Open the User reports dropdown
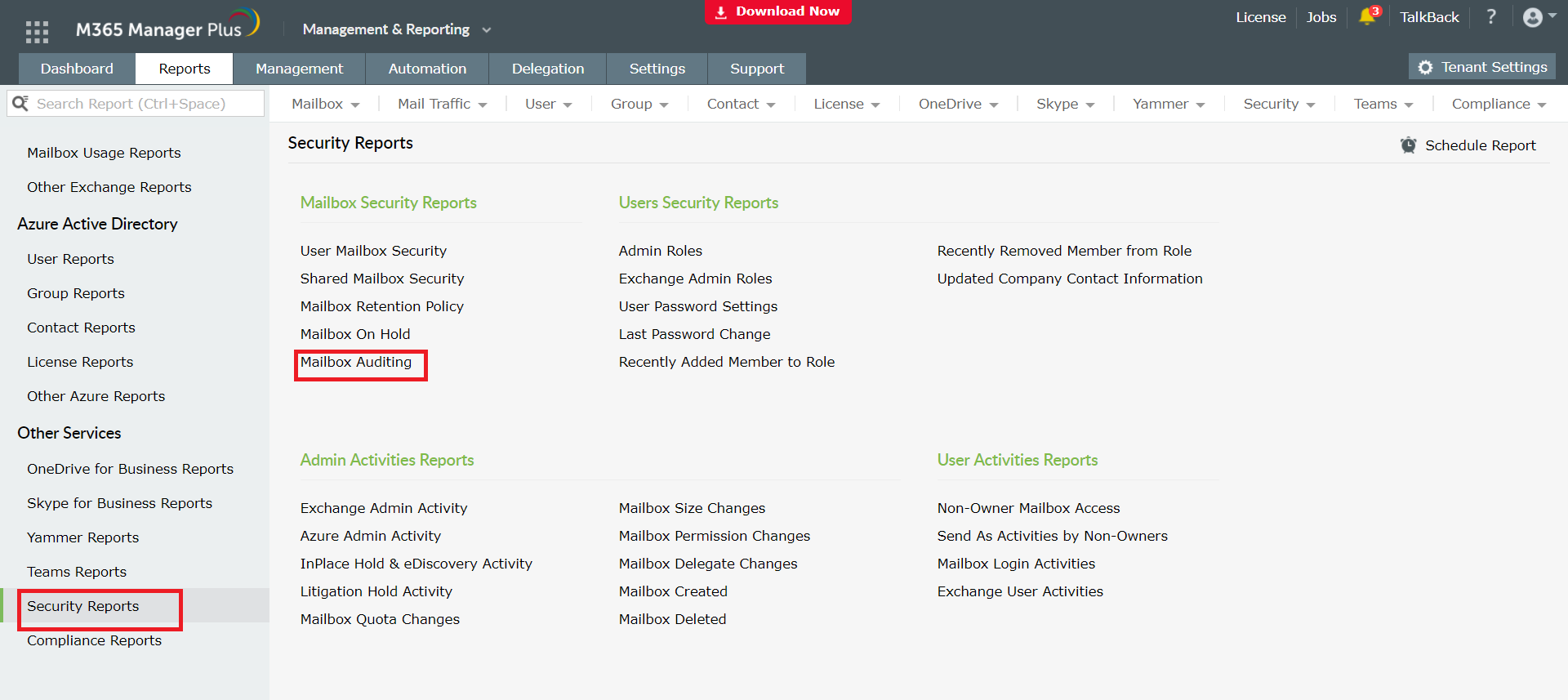Viewport: 1568px width, 700px height. coord(549,104)
